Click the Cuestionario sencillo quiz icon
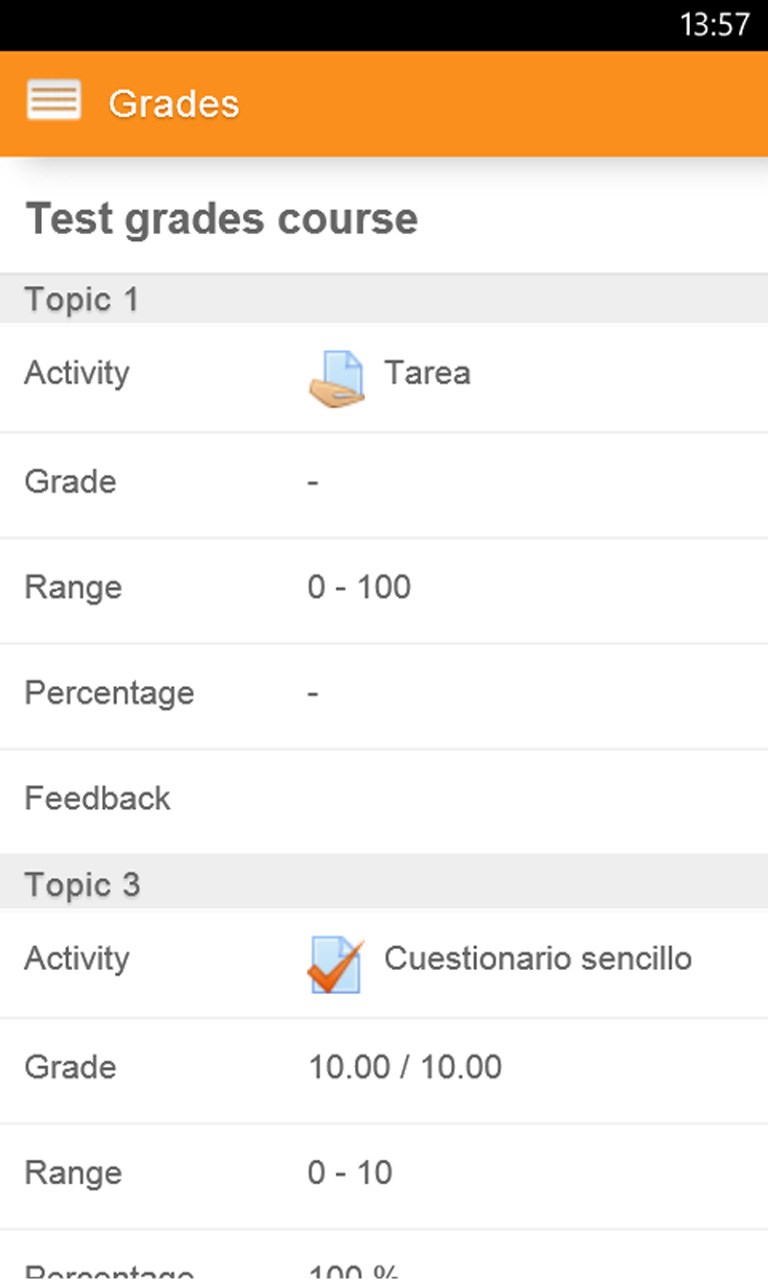 tap(336, 964)
